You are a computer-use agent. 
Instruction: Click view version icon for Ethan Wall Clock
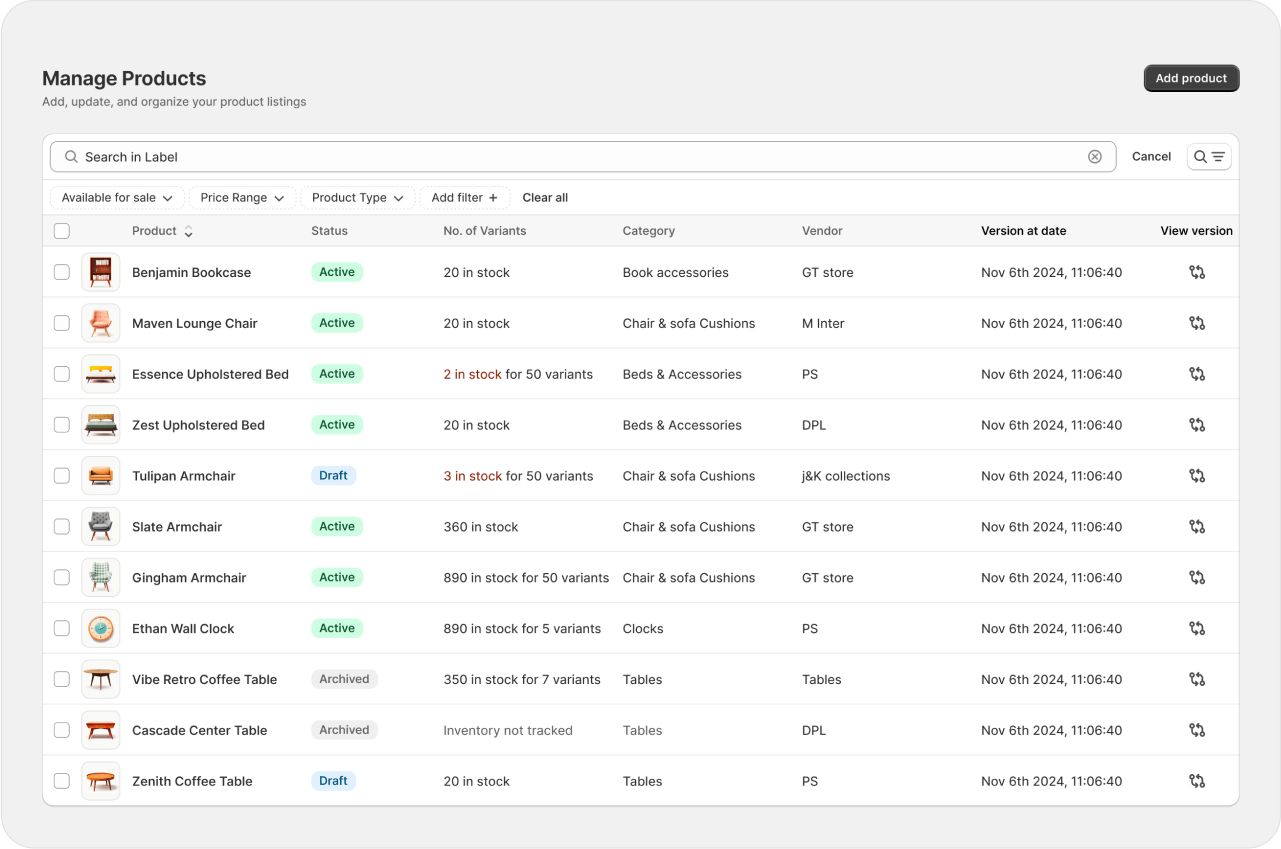1196,628
